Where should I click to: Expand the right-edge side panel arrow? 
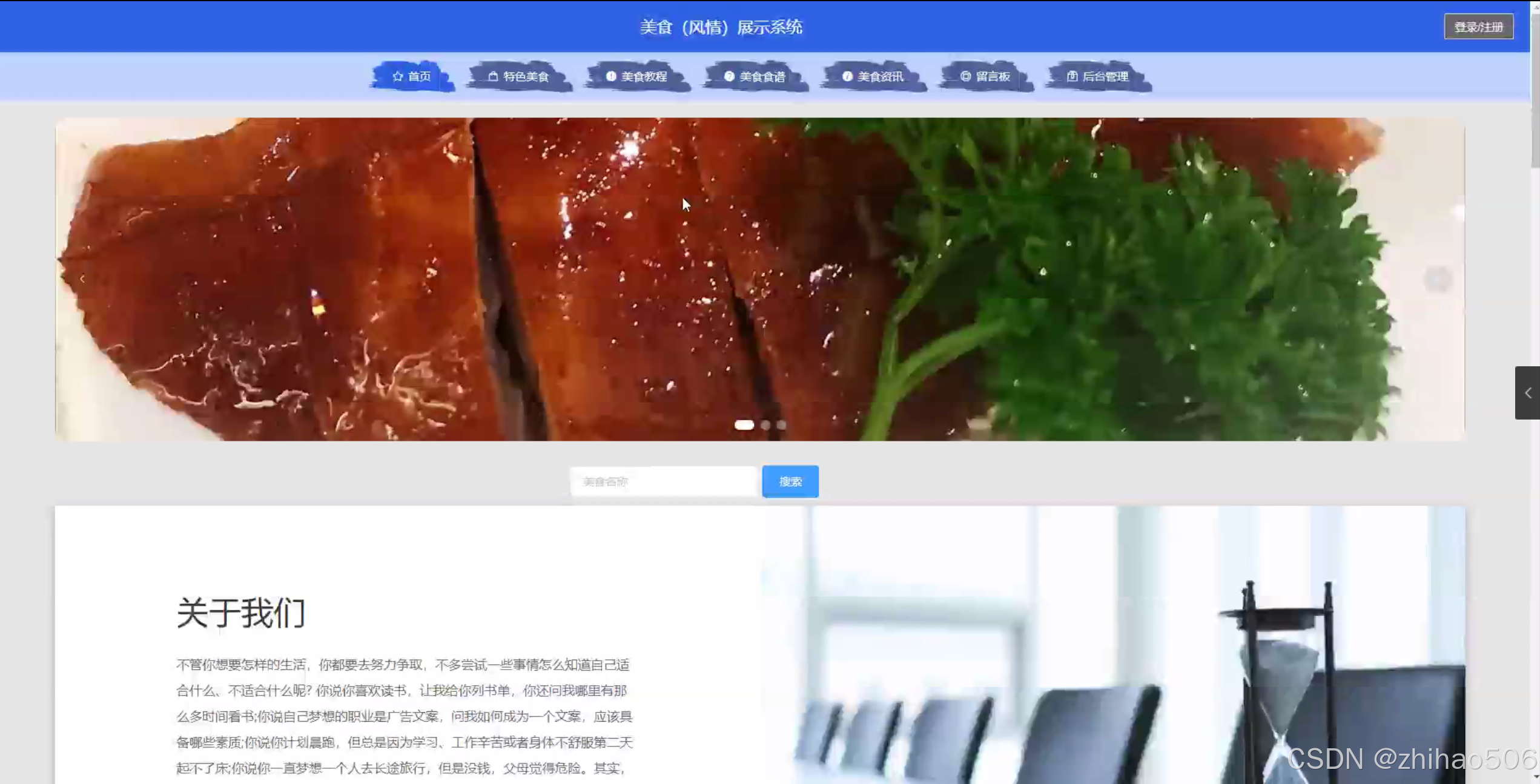click(x=1528, y=393)
